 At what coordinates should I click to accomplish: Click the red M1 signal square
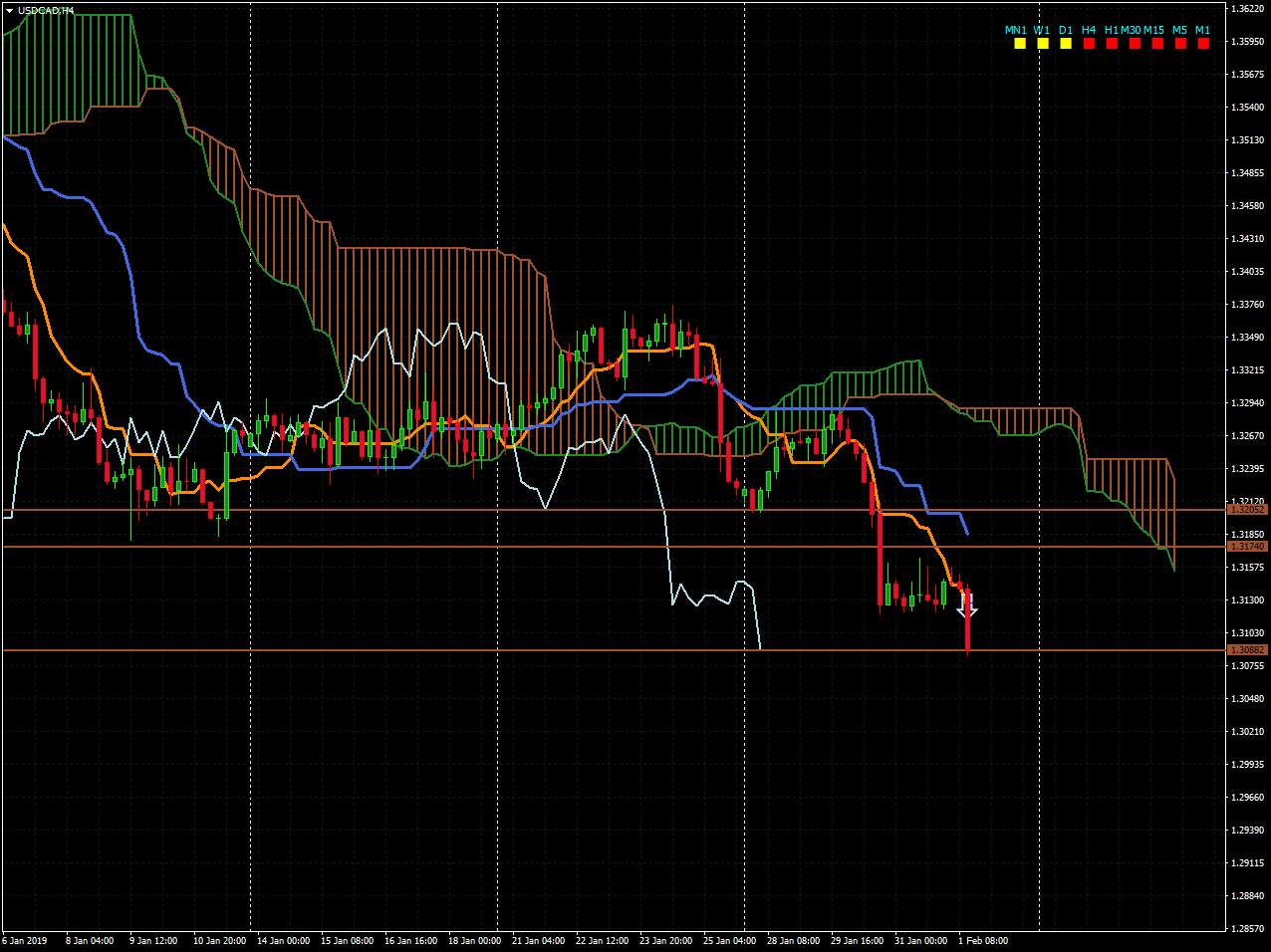pyautogui.click(x=1203, y=44)
